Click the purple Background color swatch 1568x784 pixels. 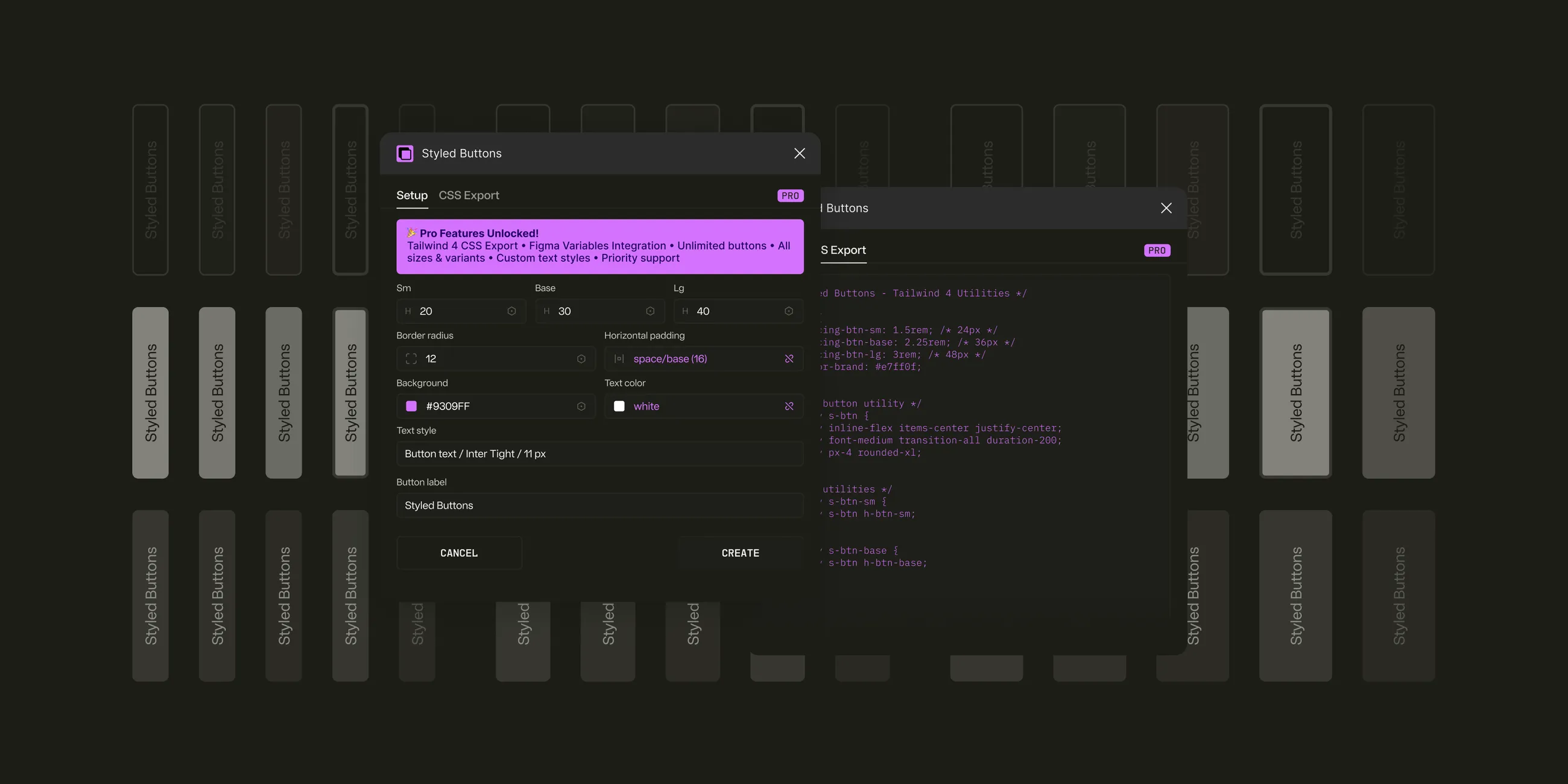pyautogui.click(x=411, y=406)
